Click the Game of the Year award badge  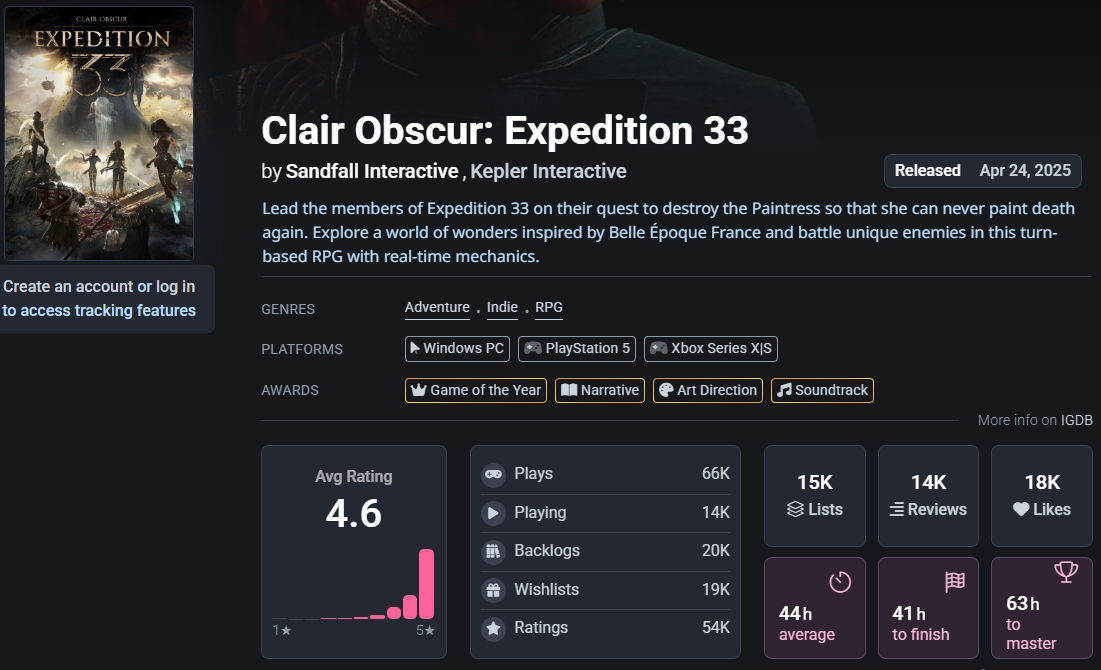476,390
